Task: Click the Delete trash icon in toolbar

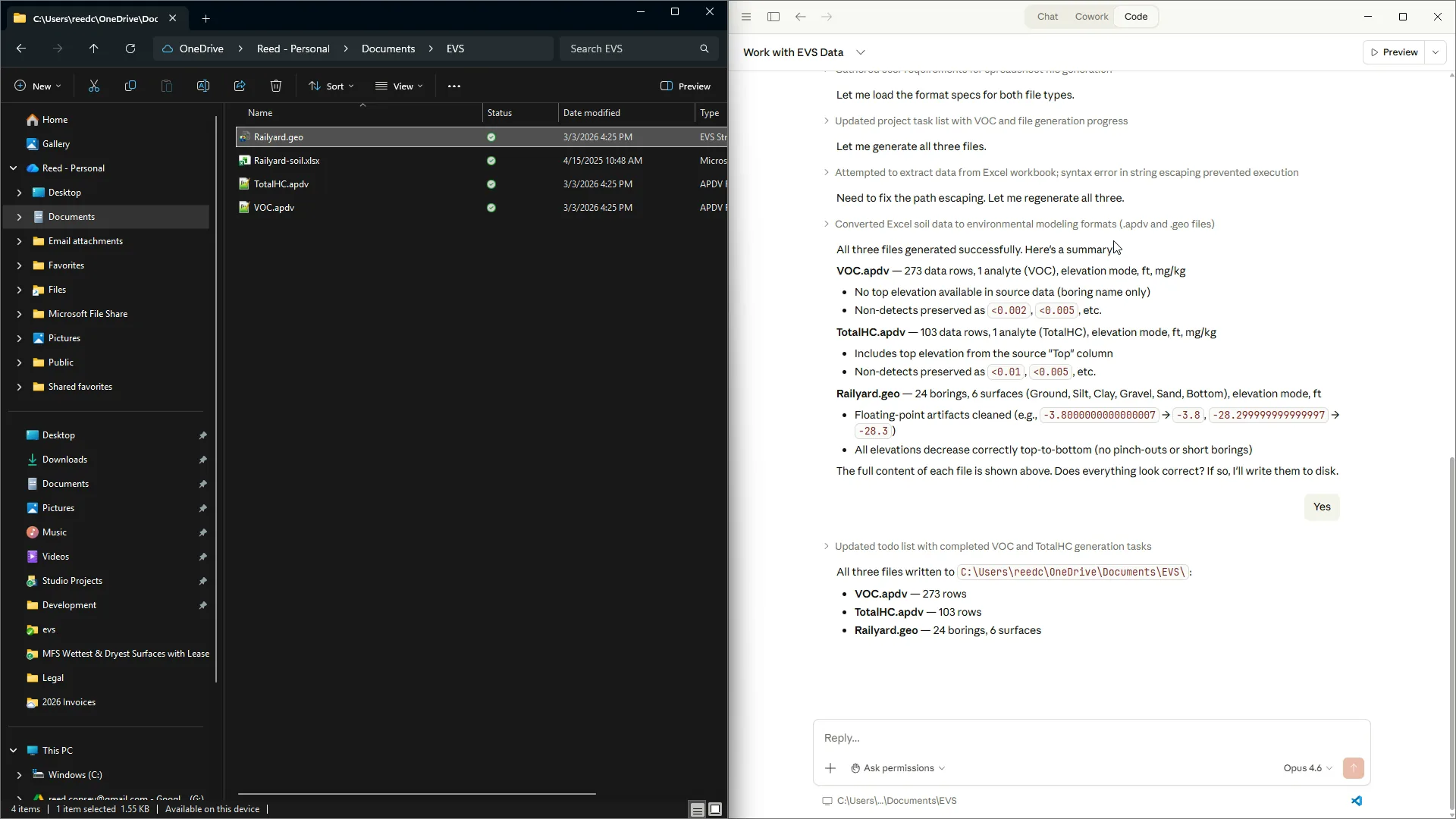Action: coord(276,86)
